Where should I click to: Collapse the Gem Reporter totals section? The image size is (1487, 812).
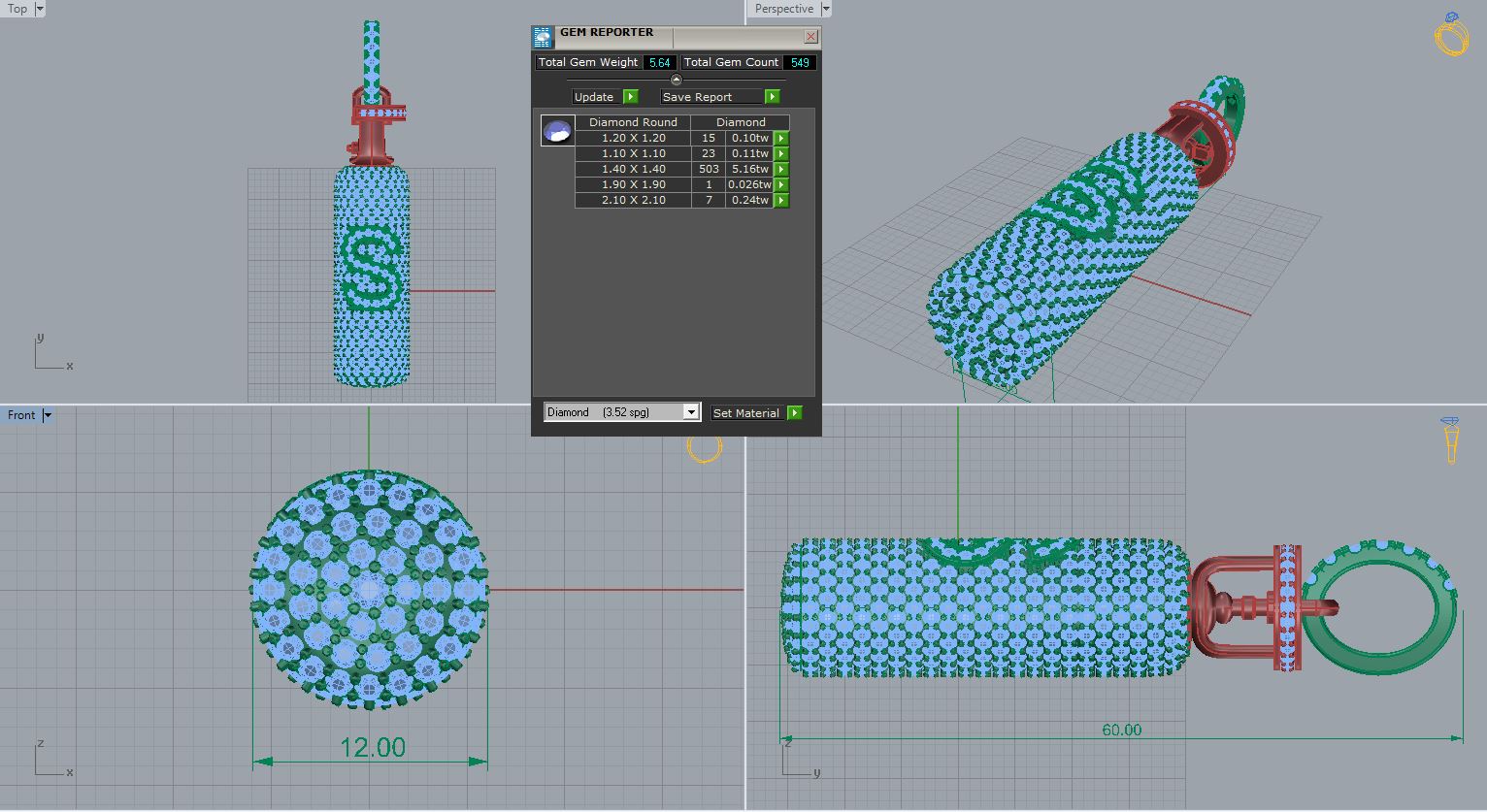(677, 81)
